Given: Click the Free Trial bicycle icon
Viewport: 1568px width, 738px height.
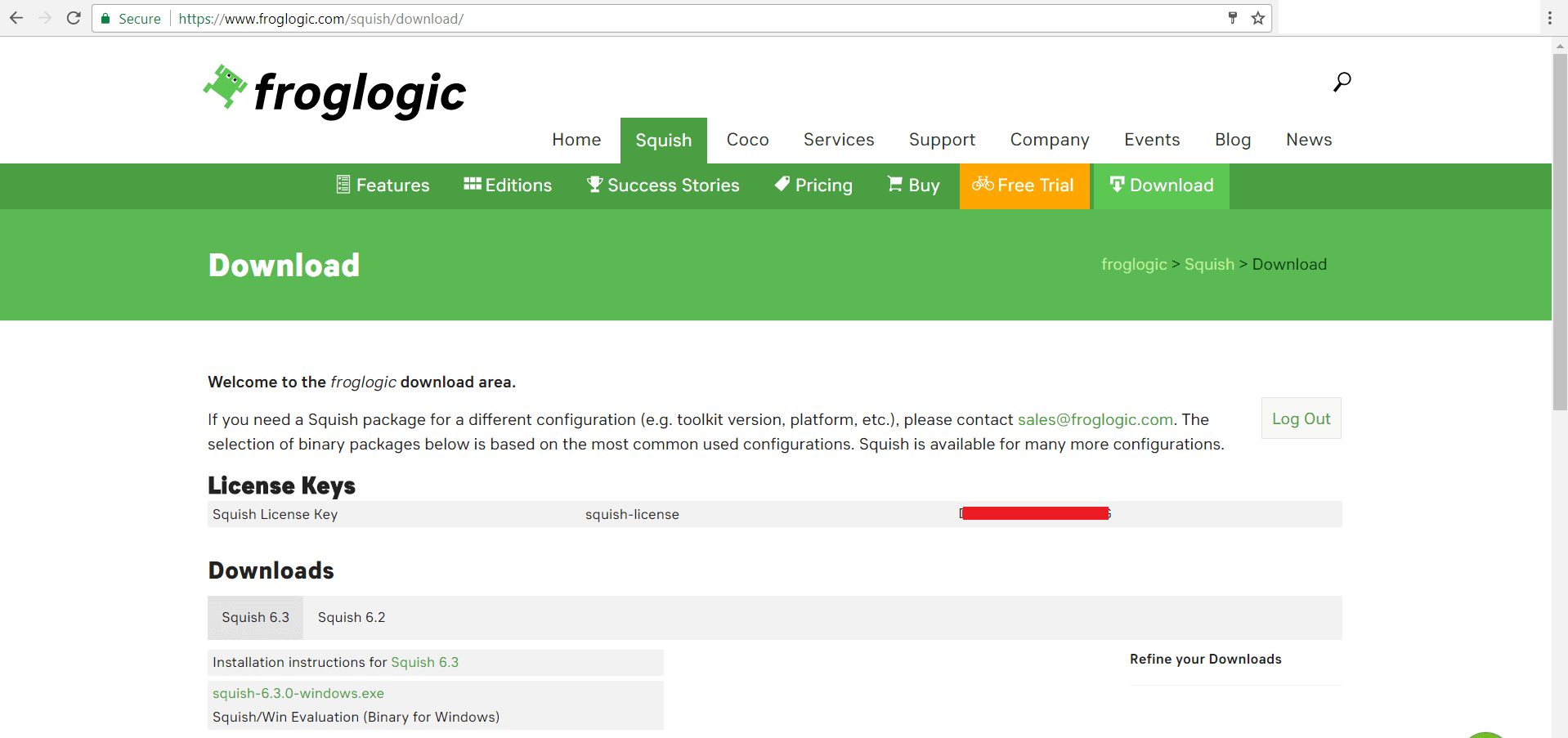Looking at the screenshot, I should pos(983,184).
